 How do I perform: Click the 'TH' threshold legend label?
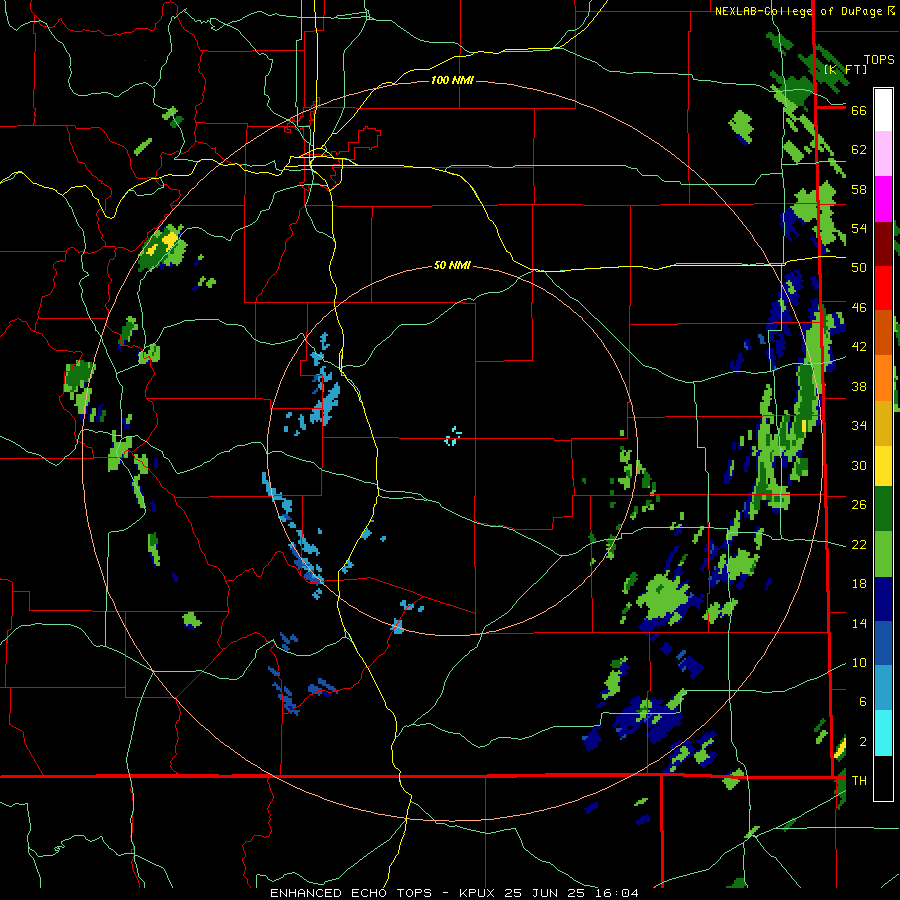(x=859, y=781)
